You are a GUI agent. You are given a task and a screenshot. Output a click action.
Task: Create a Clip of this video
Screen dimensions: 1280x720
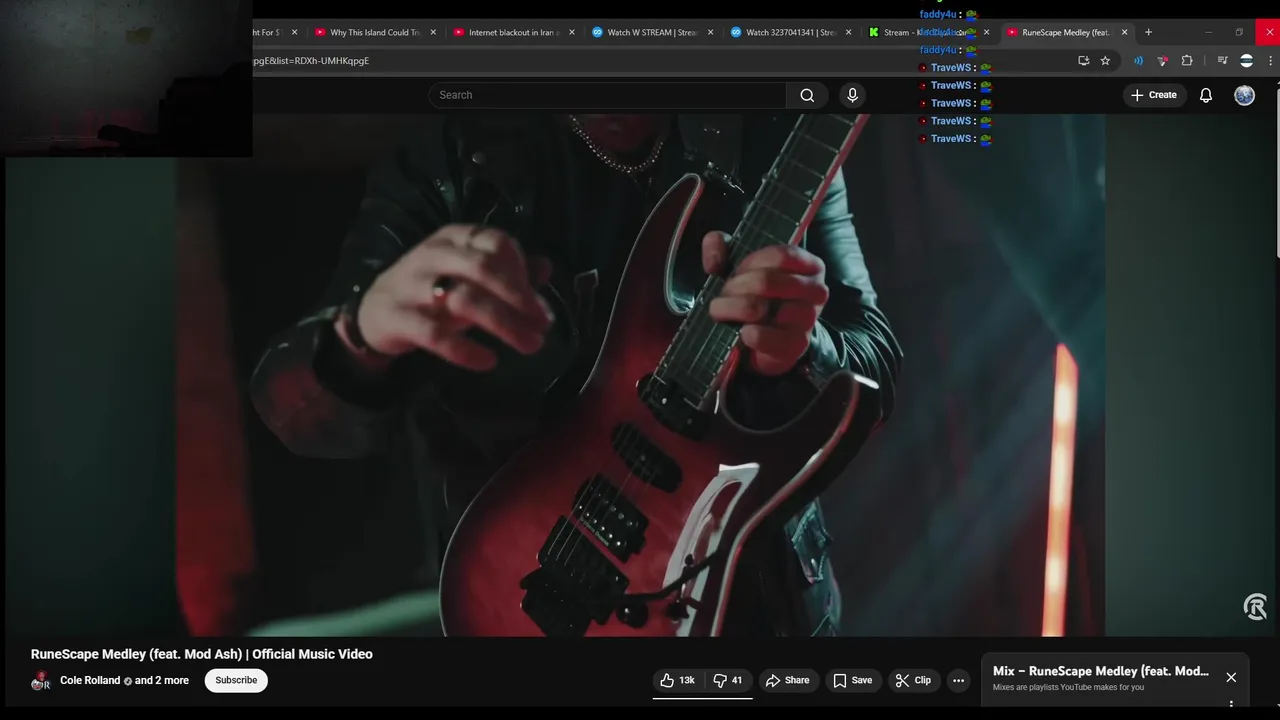tap(913, 680)
